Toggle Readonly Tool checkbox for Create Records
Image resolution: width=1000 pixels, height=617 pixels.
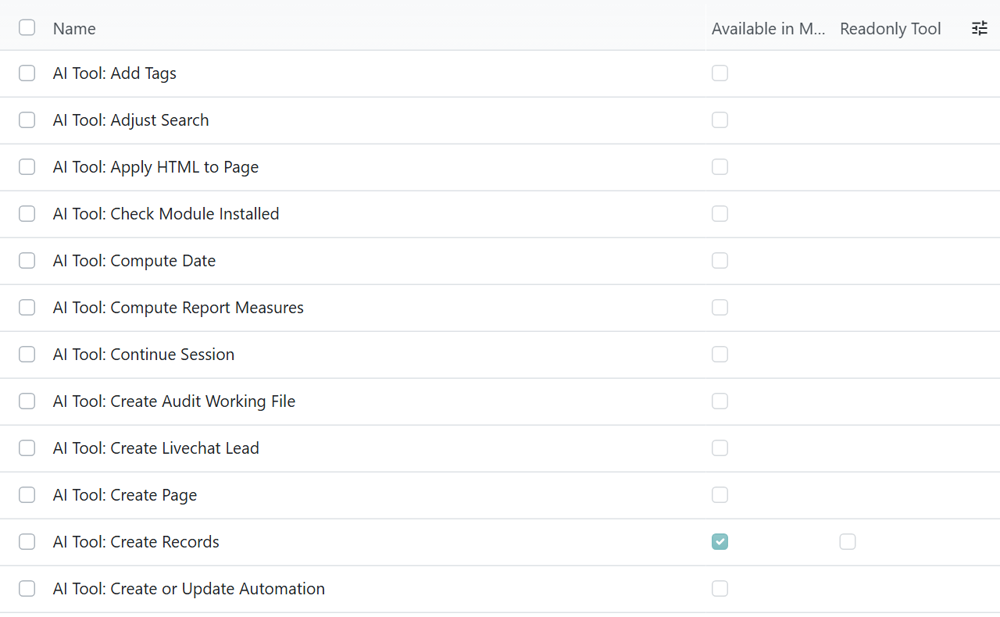[x=848, y=542]
